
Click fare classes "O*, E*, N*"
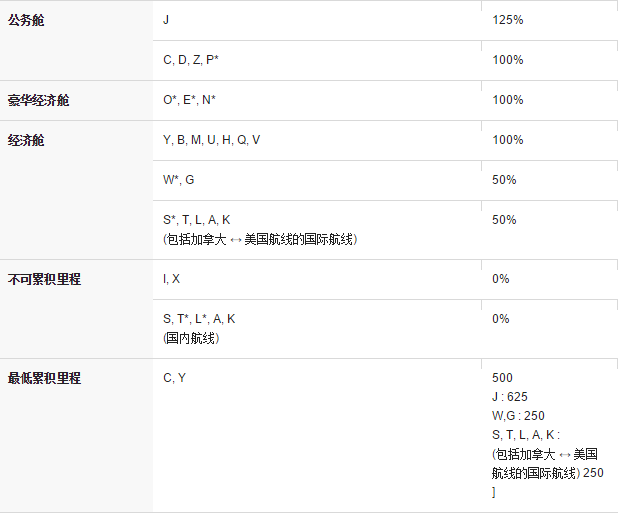click(x=189, y=100)
